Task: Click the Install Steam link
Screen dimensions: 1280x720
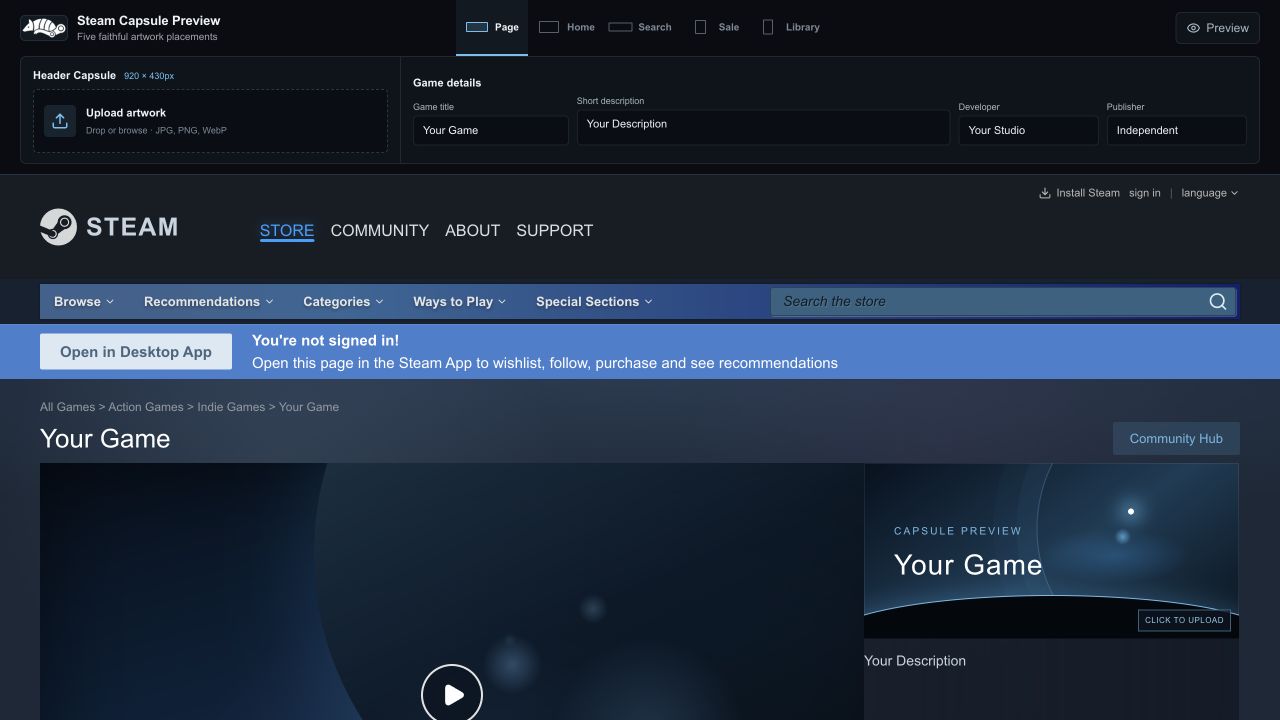Action: click(x=1079, y=193)
